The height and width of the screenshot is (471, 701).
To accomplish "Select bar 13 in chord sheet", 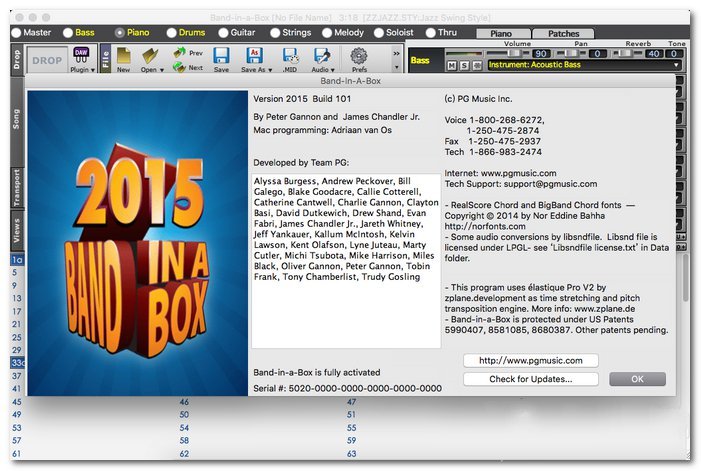I will 17,298.
